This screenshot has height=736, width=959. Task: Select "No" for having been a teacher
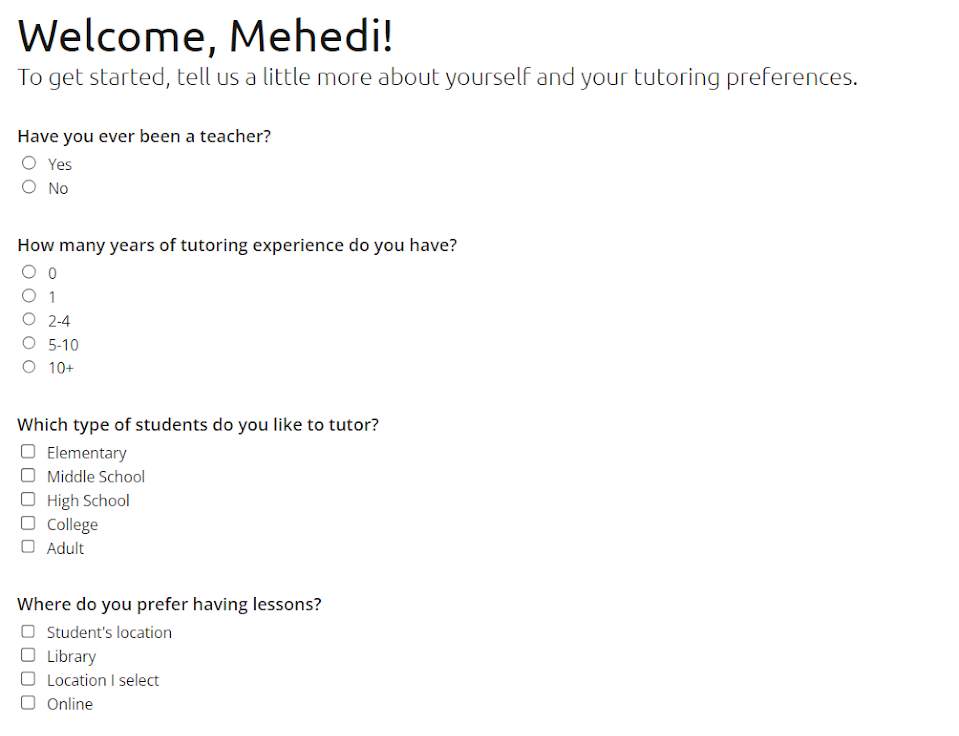(29, 186)
